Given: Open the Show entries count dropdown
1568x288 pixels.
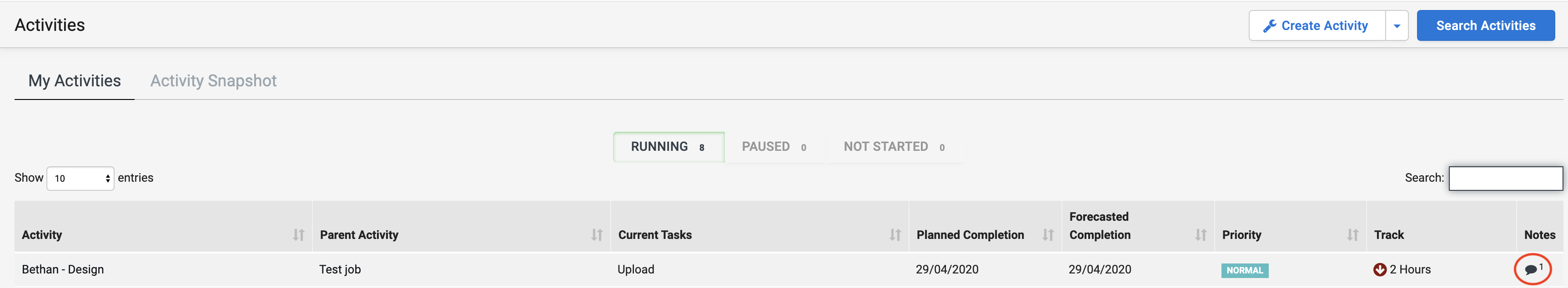Looking at the screenshot, I should point(80,179).
